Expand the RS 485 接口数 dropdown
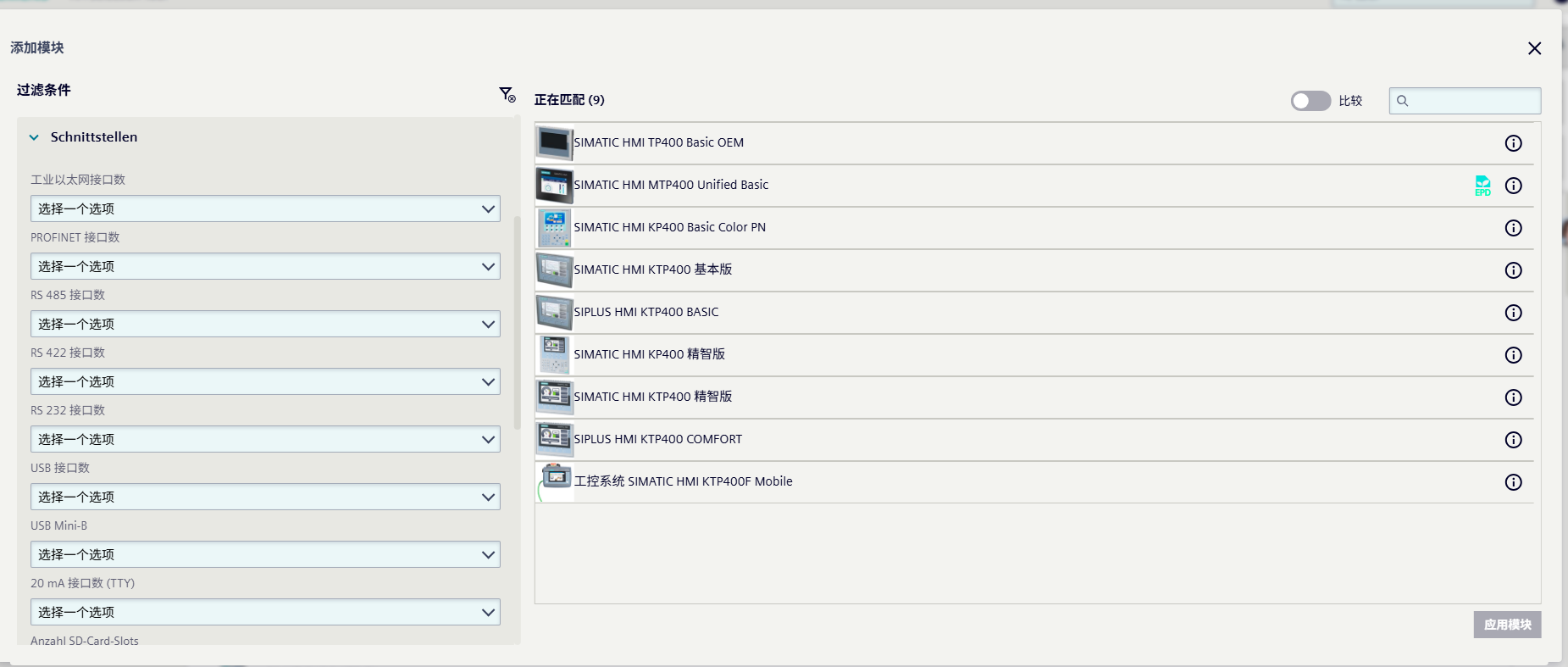1568x667 pixels. pos(265,324)
